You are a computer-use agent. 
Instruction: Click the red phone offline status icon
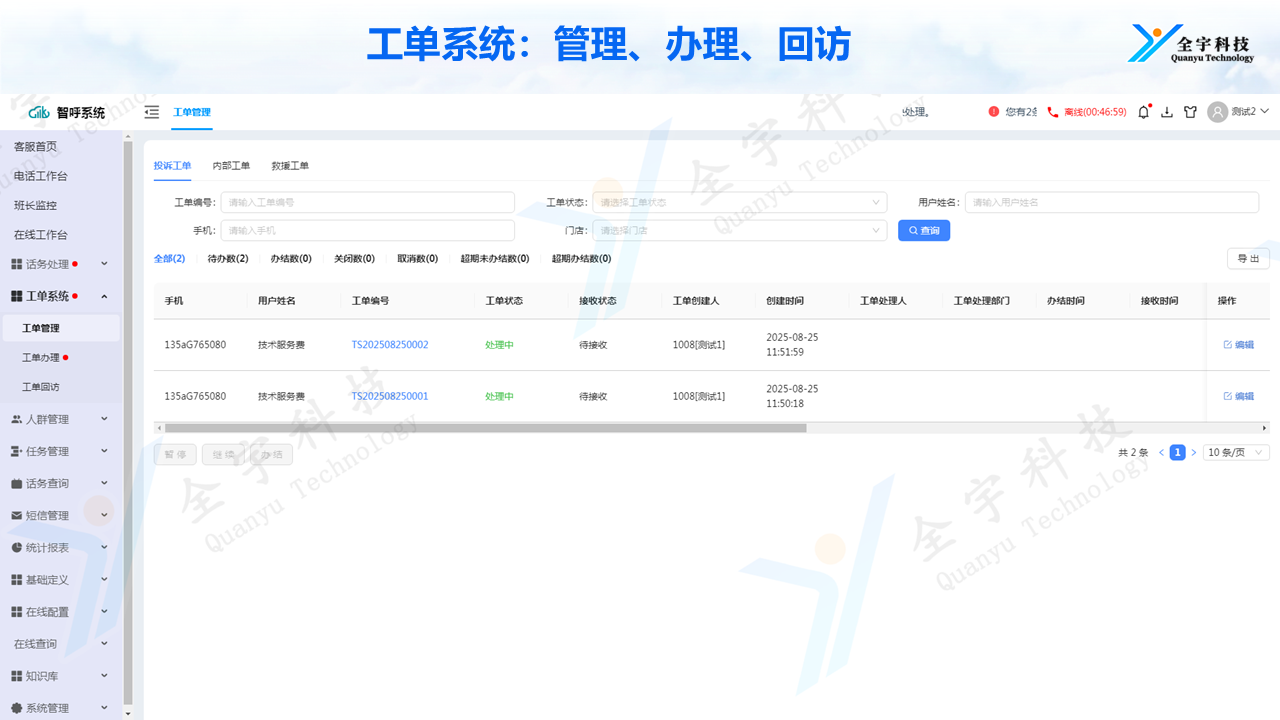(1053, 112)
